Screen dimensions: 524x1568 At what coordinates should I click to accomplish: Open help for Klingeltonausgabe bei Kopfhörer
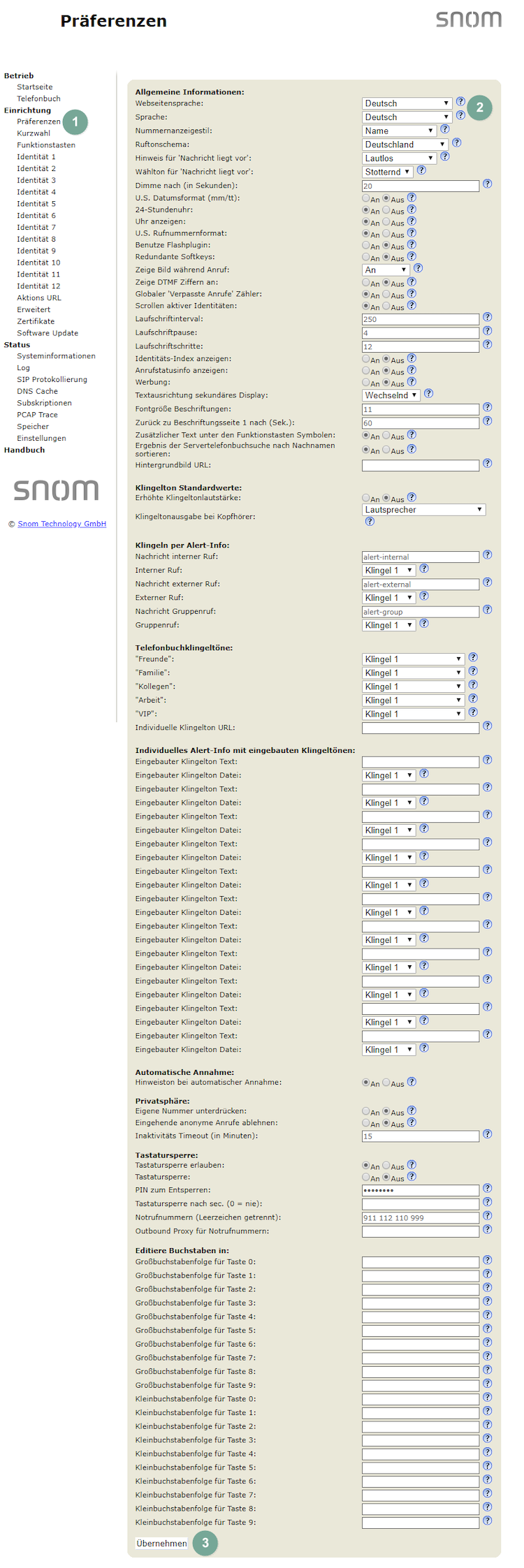coord(370,522)
